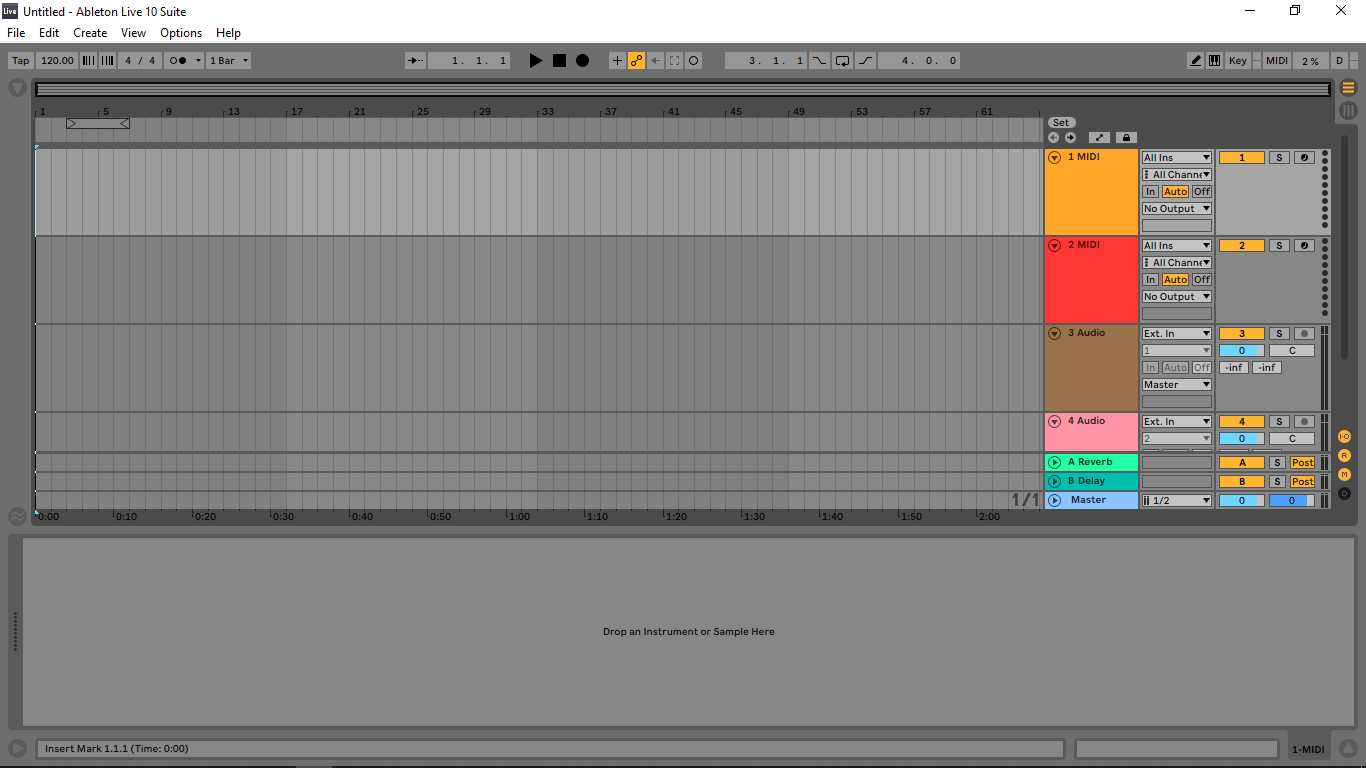The height and width of the screenshot is (768, 1366).
Task: Toggle Automation Arm button
Action: click(x=636, y=61)
